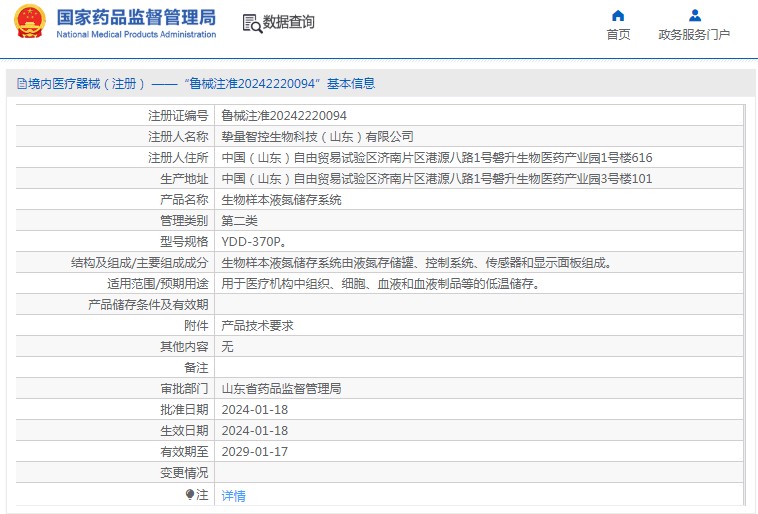Click the model specification YDD-370P value
Viewport: 758px width, 514px height.
[254, 242]
